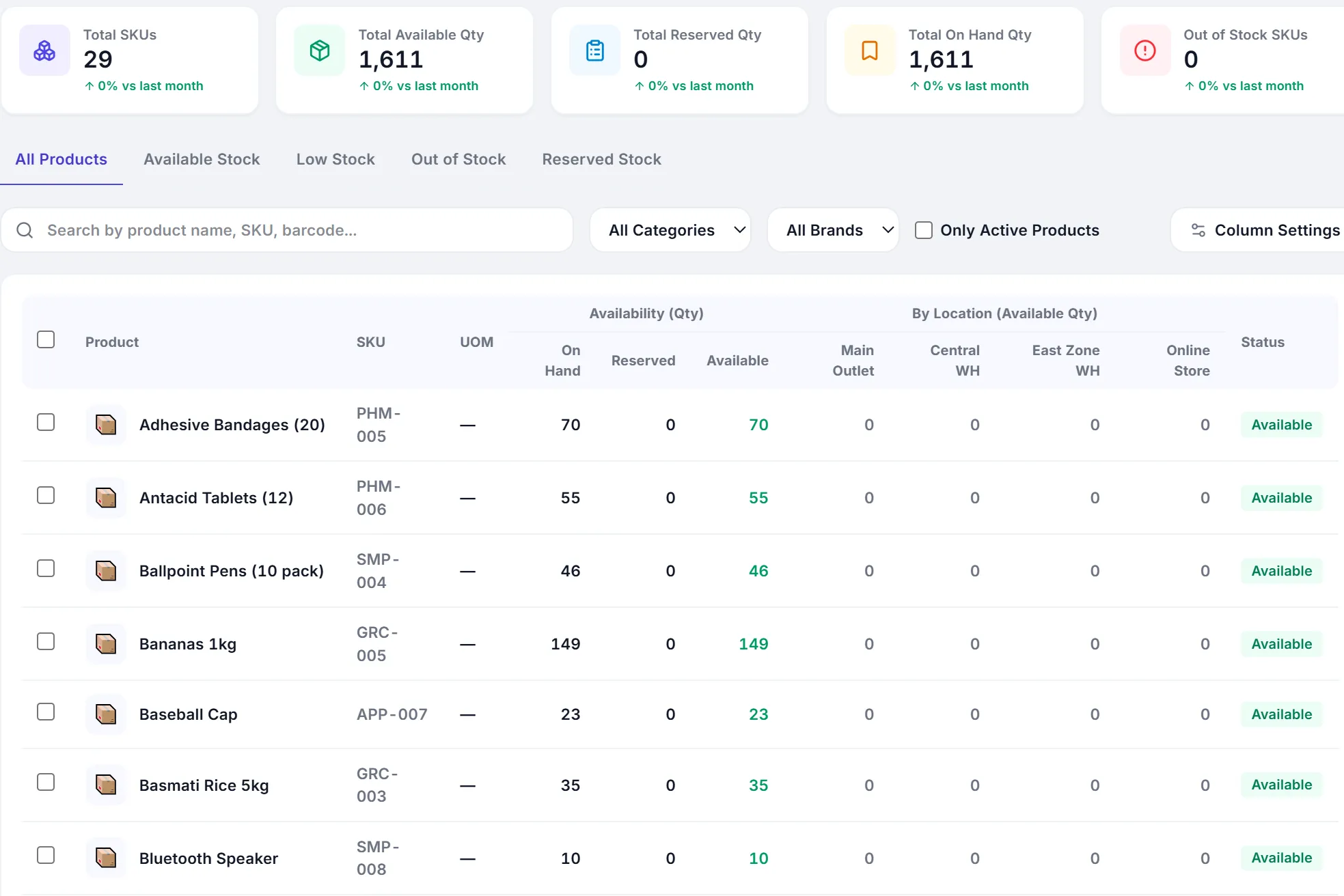Select the Baseball Cap row checkbox
The height and width of the screenshot is (896, 1344).
coord(46,712)
